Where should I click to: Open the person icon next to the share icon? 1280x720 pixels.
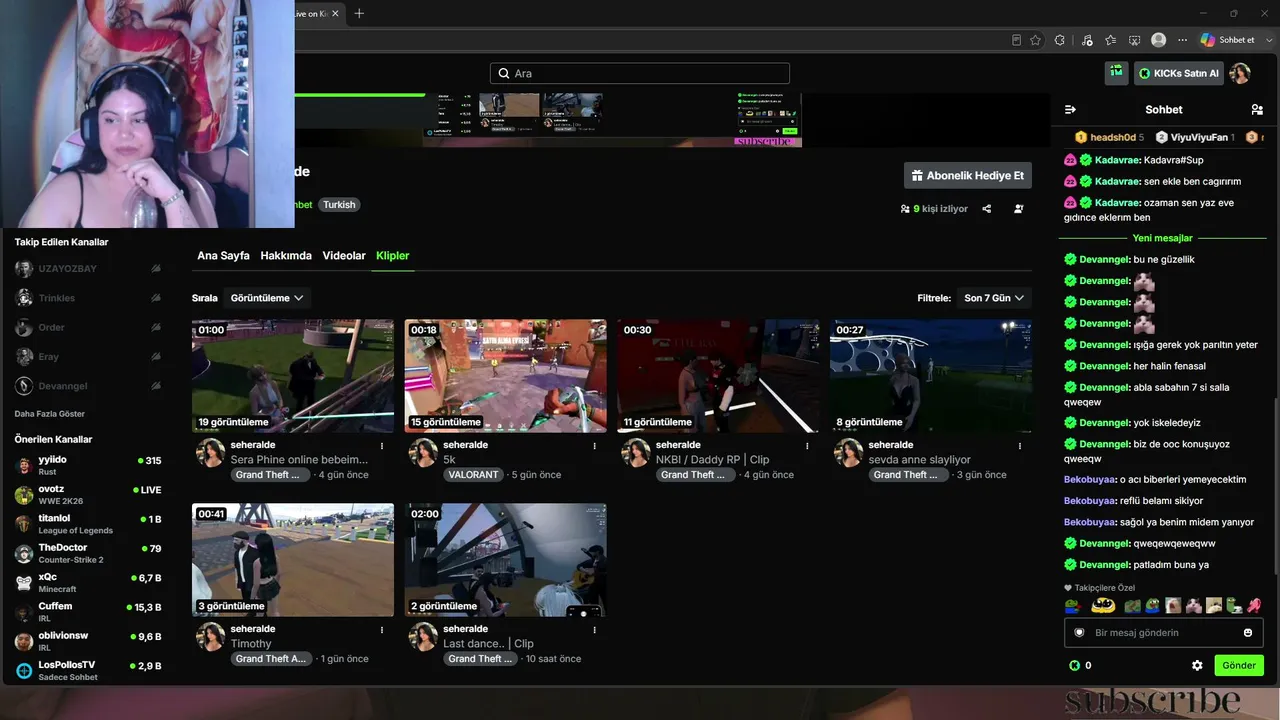tap(1018, 209)
